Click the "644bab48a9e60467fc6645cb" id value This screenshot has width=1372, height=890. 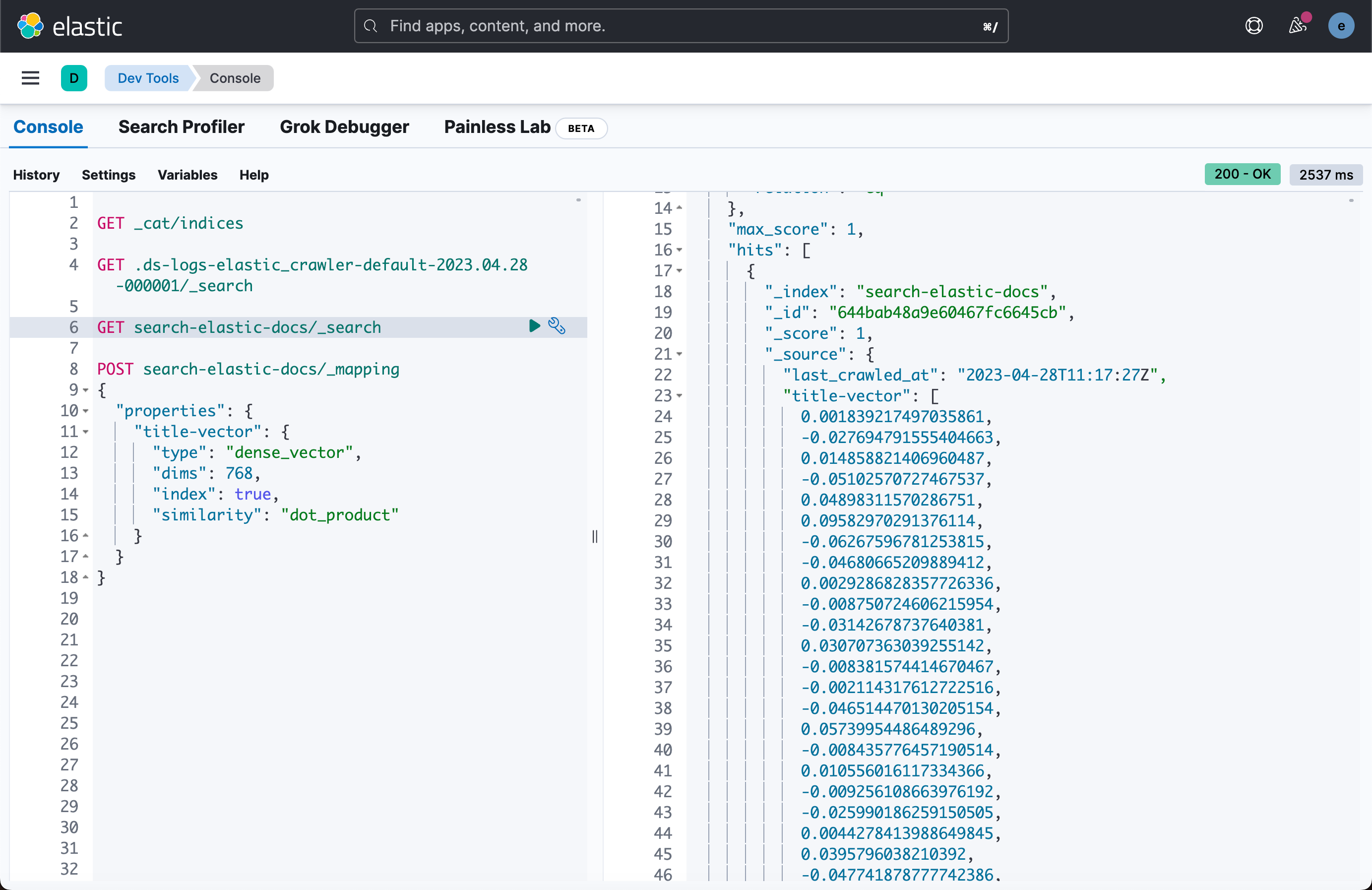click(947, 313)
